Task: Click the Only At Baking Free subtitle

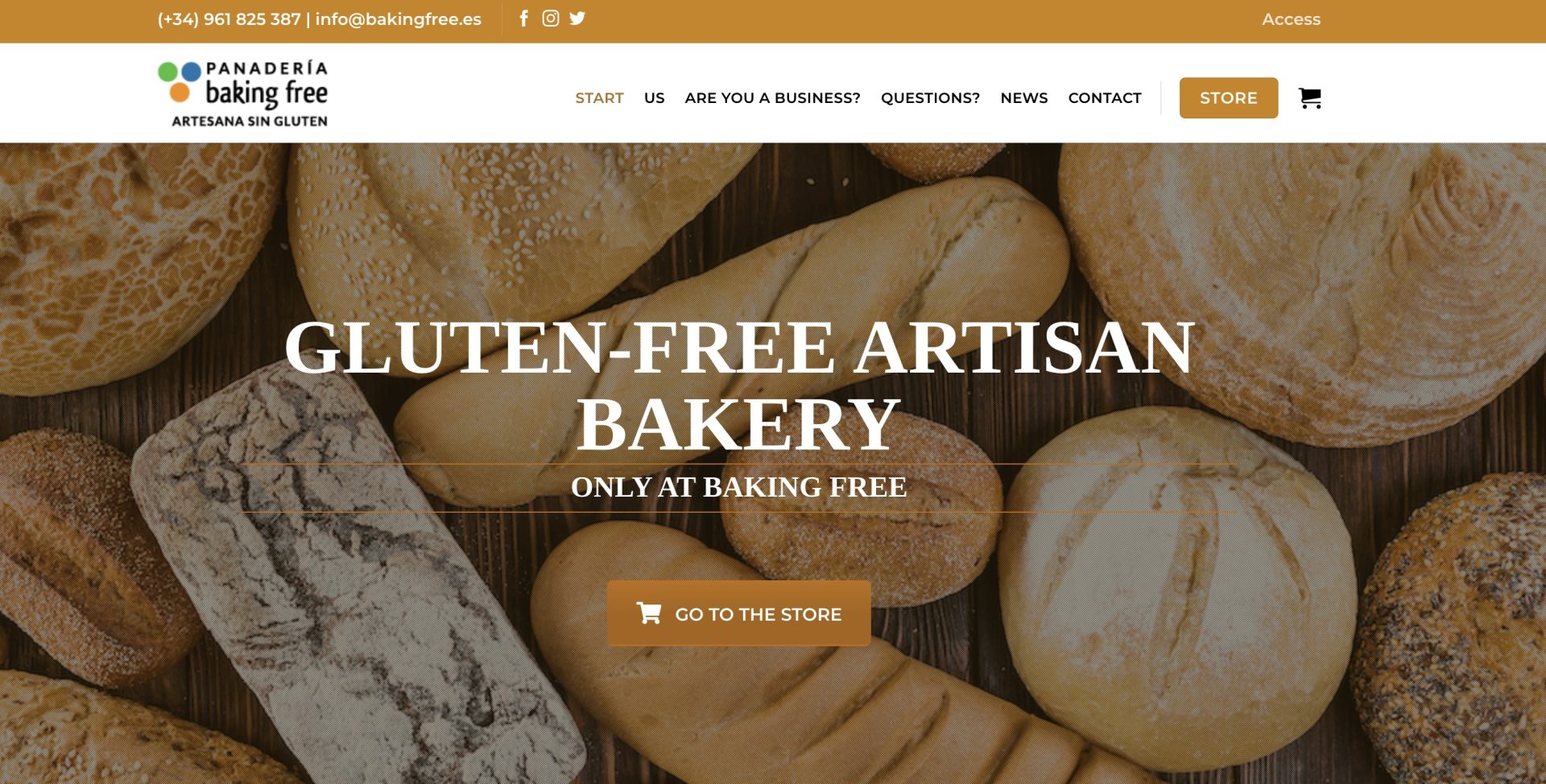Action: (x=739, y=487)
